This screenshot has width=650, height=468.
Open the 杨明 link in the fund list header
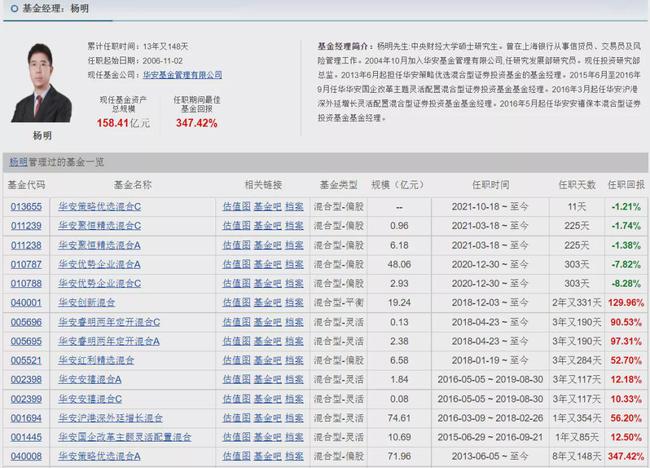click(18, 162)
